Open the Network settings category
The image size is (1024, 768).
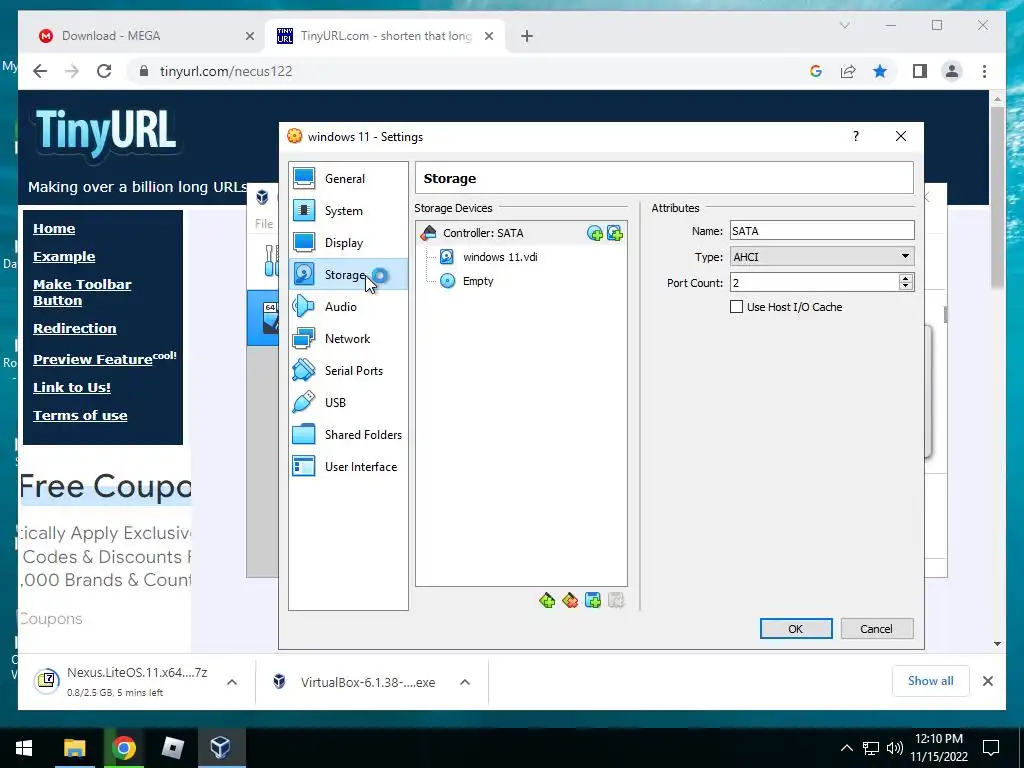tap(347, 338)
